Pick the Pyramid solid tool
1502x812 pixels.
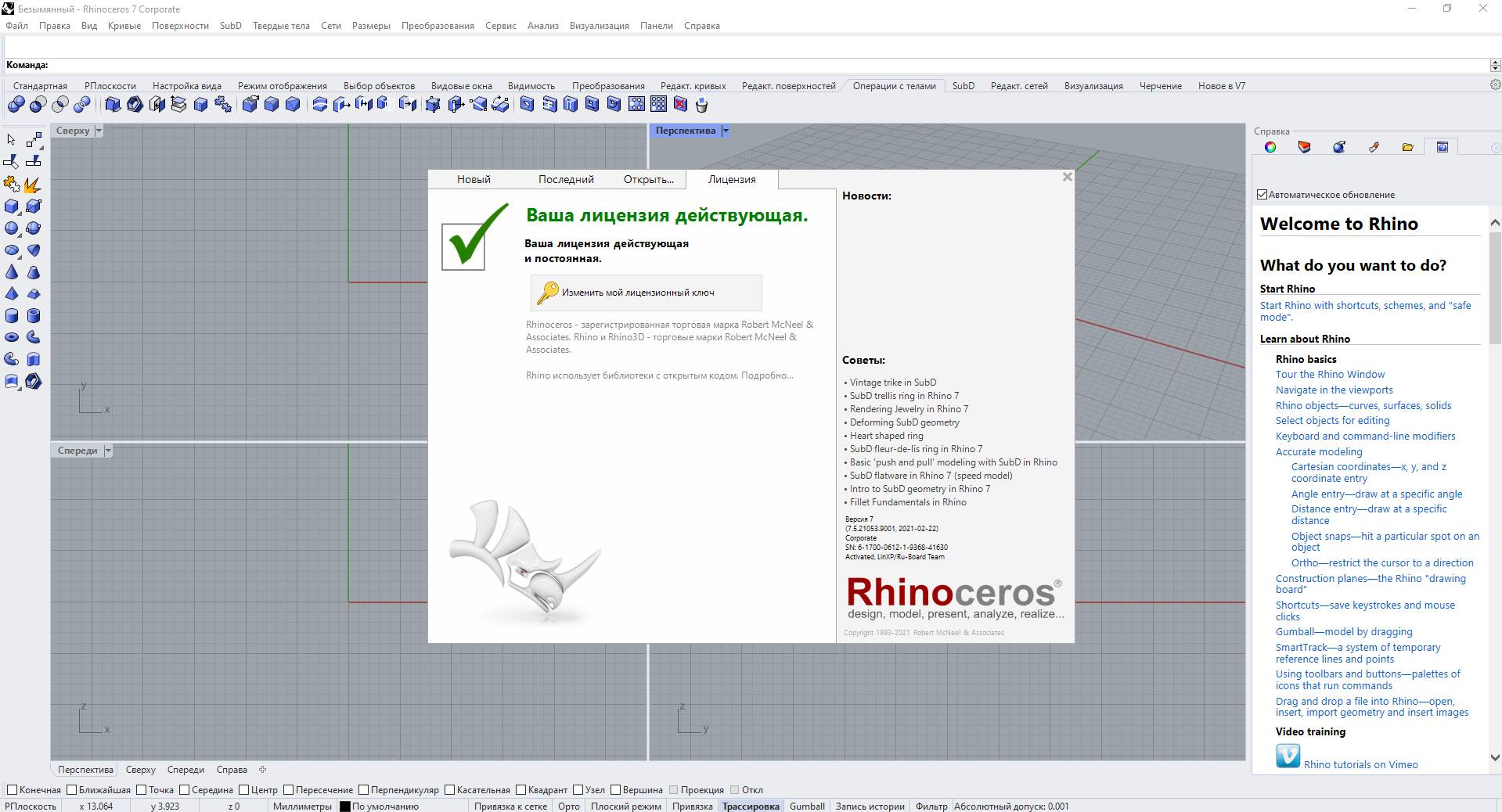tap(12, 294)
